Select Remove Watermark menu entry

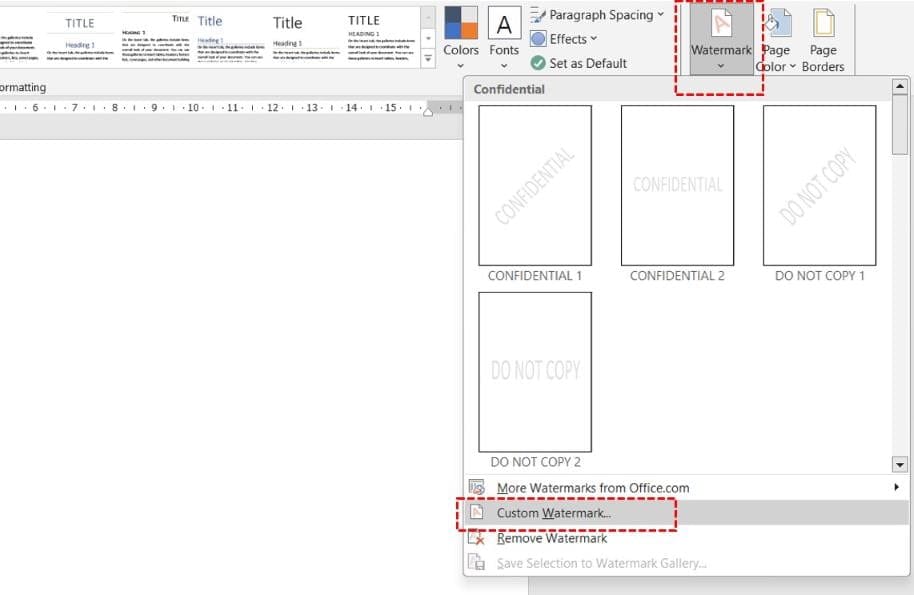coord(552,538)
